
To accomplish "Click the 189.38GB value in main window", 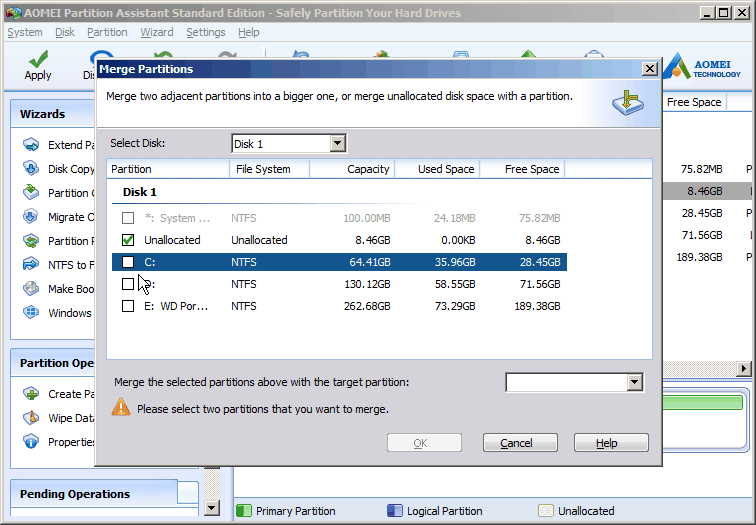I will (699, 257).
